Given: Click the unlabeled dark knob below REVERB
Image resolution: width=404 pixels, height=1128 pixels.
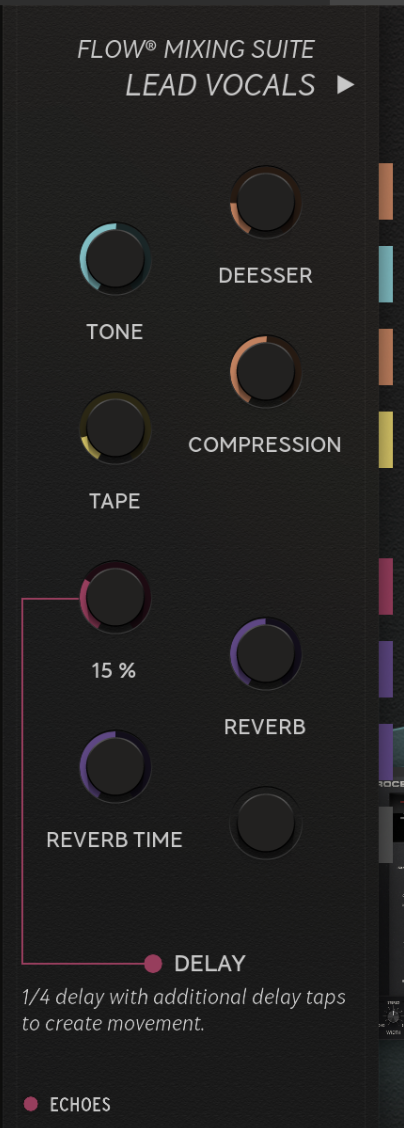Looking at the screenshot, I should click(266, 823).
